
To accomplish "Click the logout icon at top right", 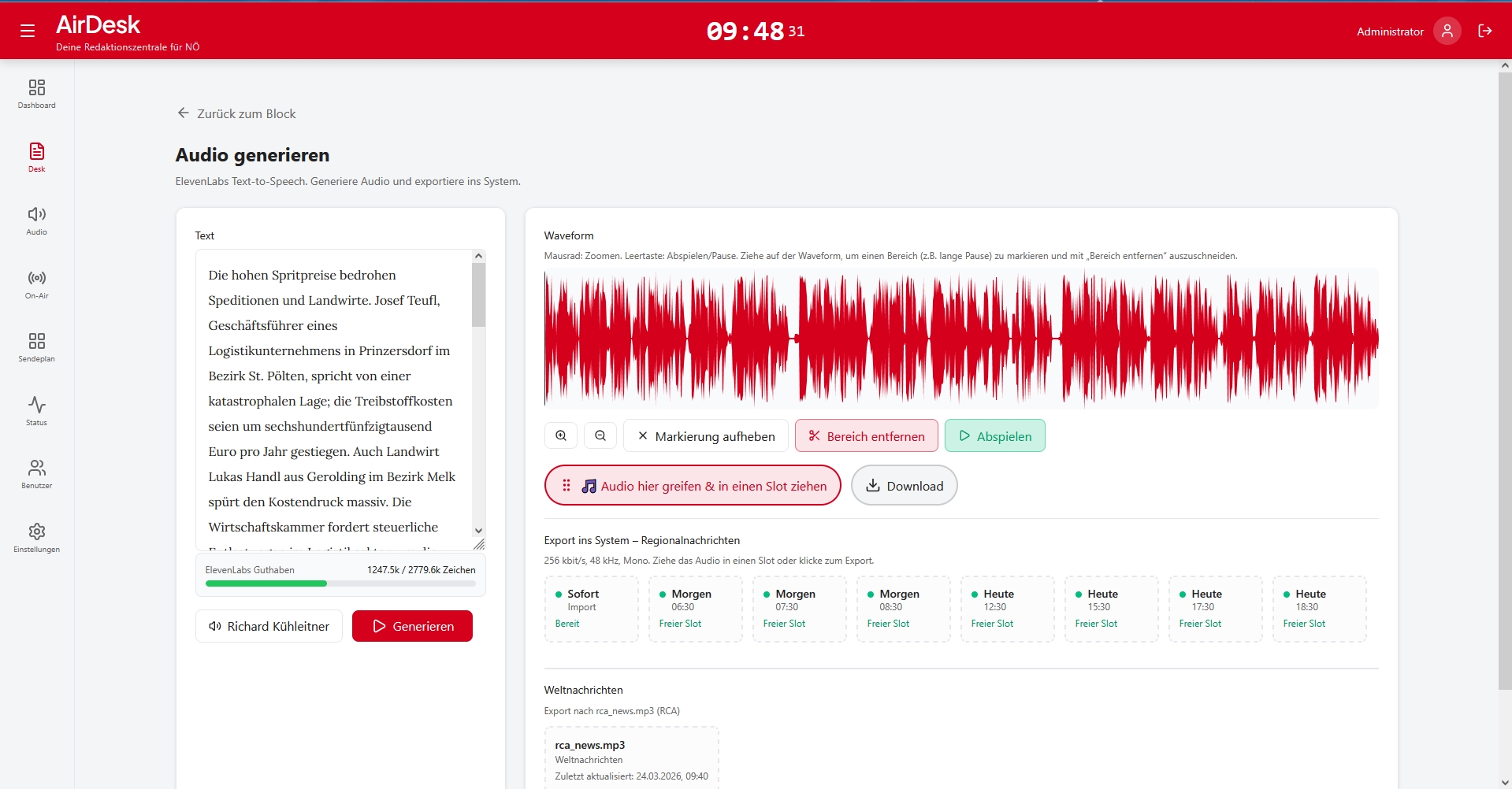I will click(1484, 31).
